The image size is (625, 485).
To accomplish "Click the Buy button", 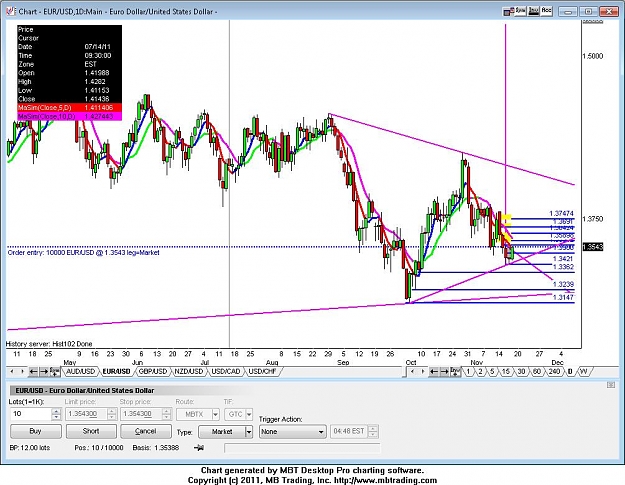I will click(x=36, y=431).
